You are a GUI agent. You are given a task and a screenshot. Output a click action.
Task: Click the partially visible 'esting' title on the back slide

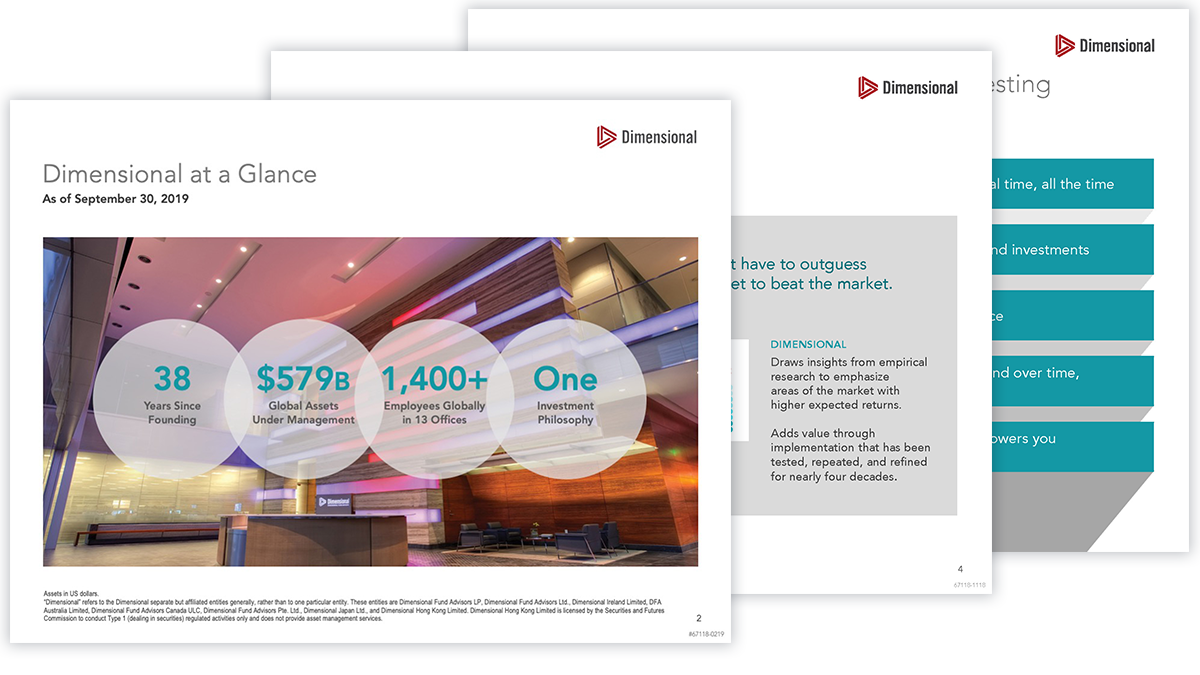pyautogui.click(x=1021, y=86)
